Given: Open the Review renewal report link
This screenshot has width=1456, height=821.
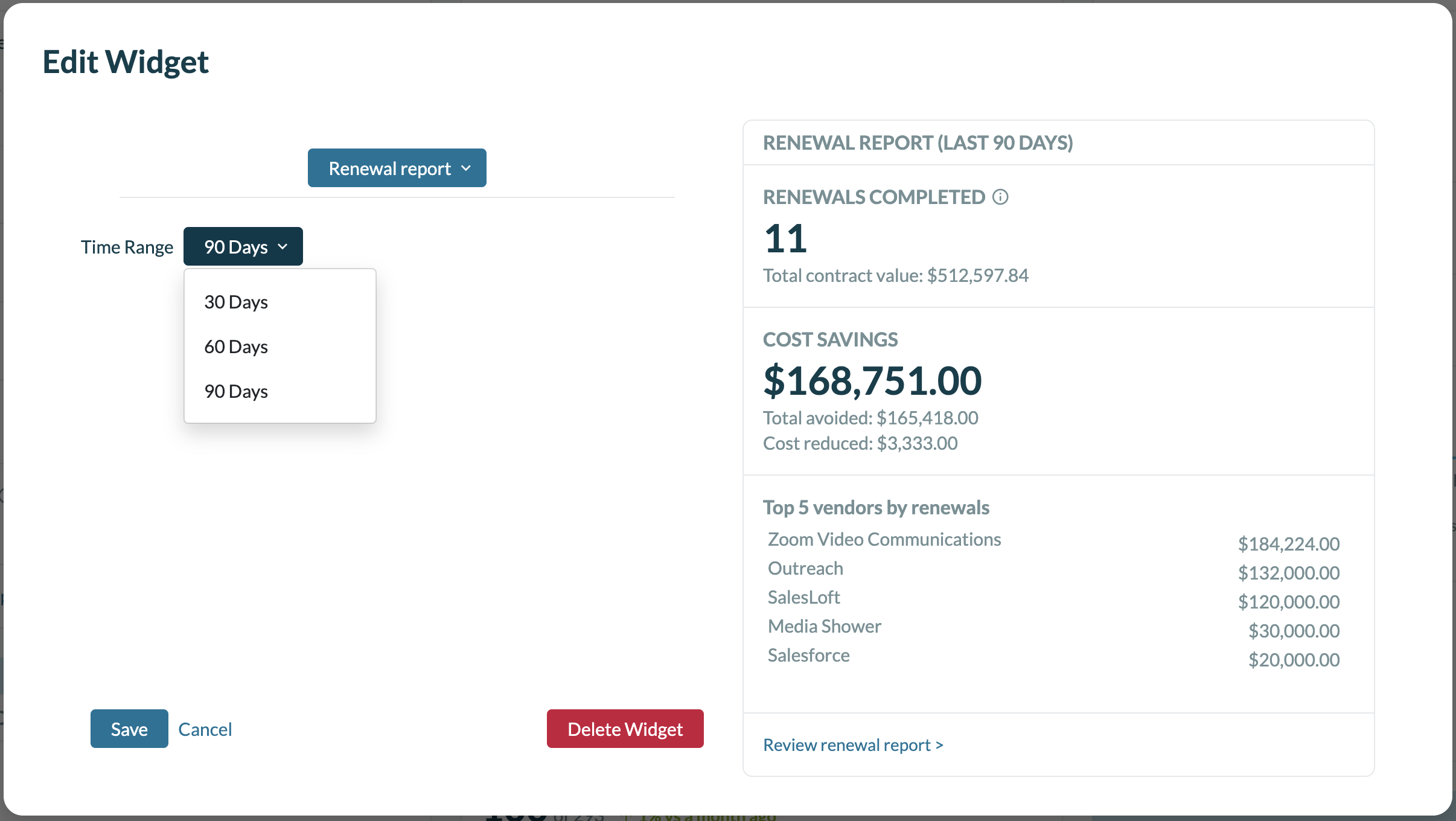Looking at the screenshot, I should click(852, 745).
